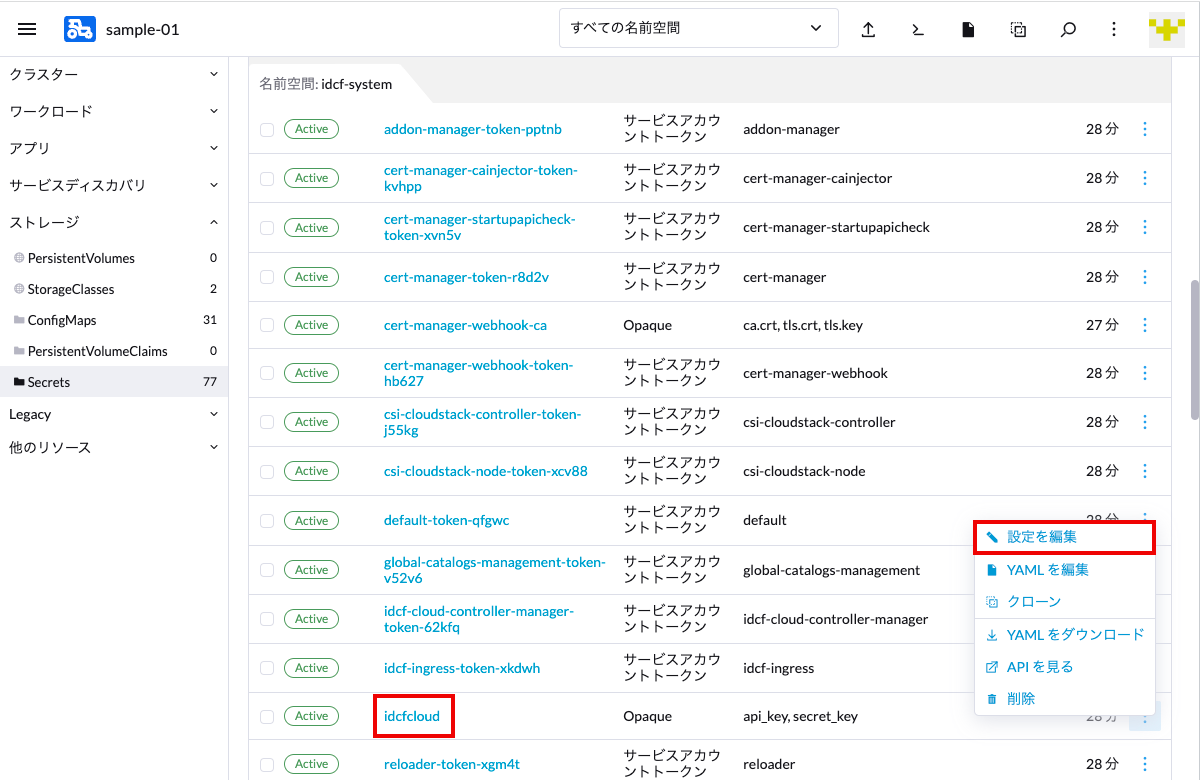Image resolution: width=1200 pixels, height=780 pixels.
Task: Open the user avatar menu
Action: pos(1167,29)
